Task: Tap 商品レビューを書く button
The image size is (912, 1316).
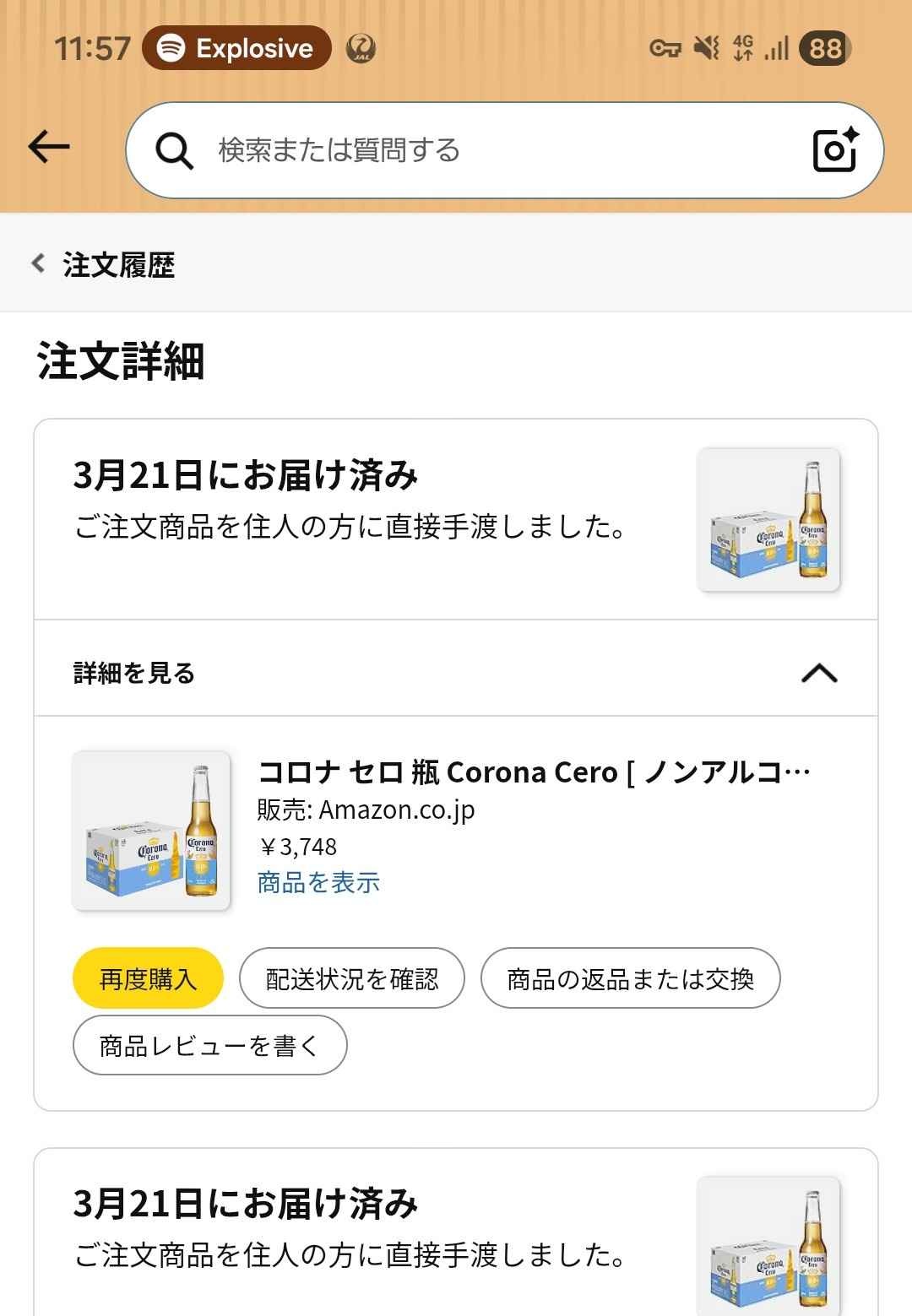Action: [x=209, y=1046]
